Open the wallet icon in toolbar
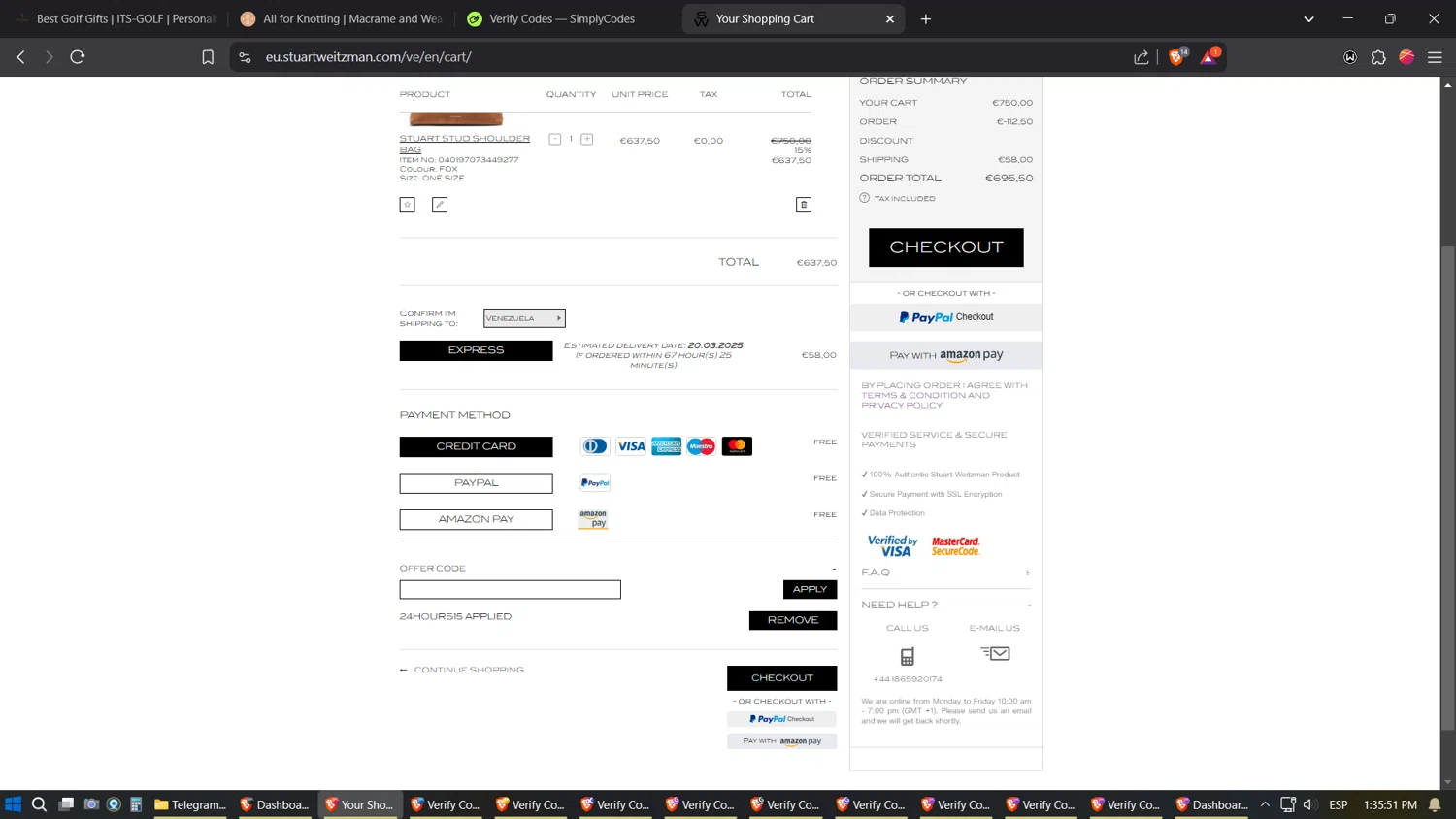The image size is (1456, 819). [1350, 57]
